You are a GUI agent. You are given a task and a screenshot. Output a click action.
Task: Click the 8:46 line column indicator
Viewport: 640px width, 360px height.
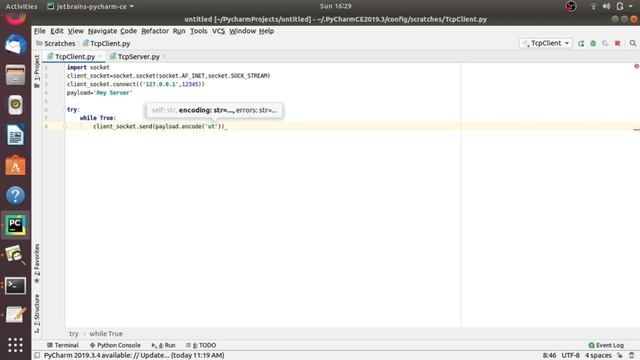[549, 356]
